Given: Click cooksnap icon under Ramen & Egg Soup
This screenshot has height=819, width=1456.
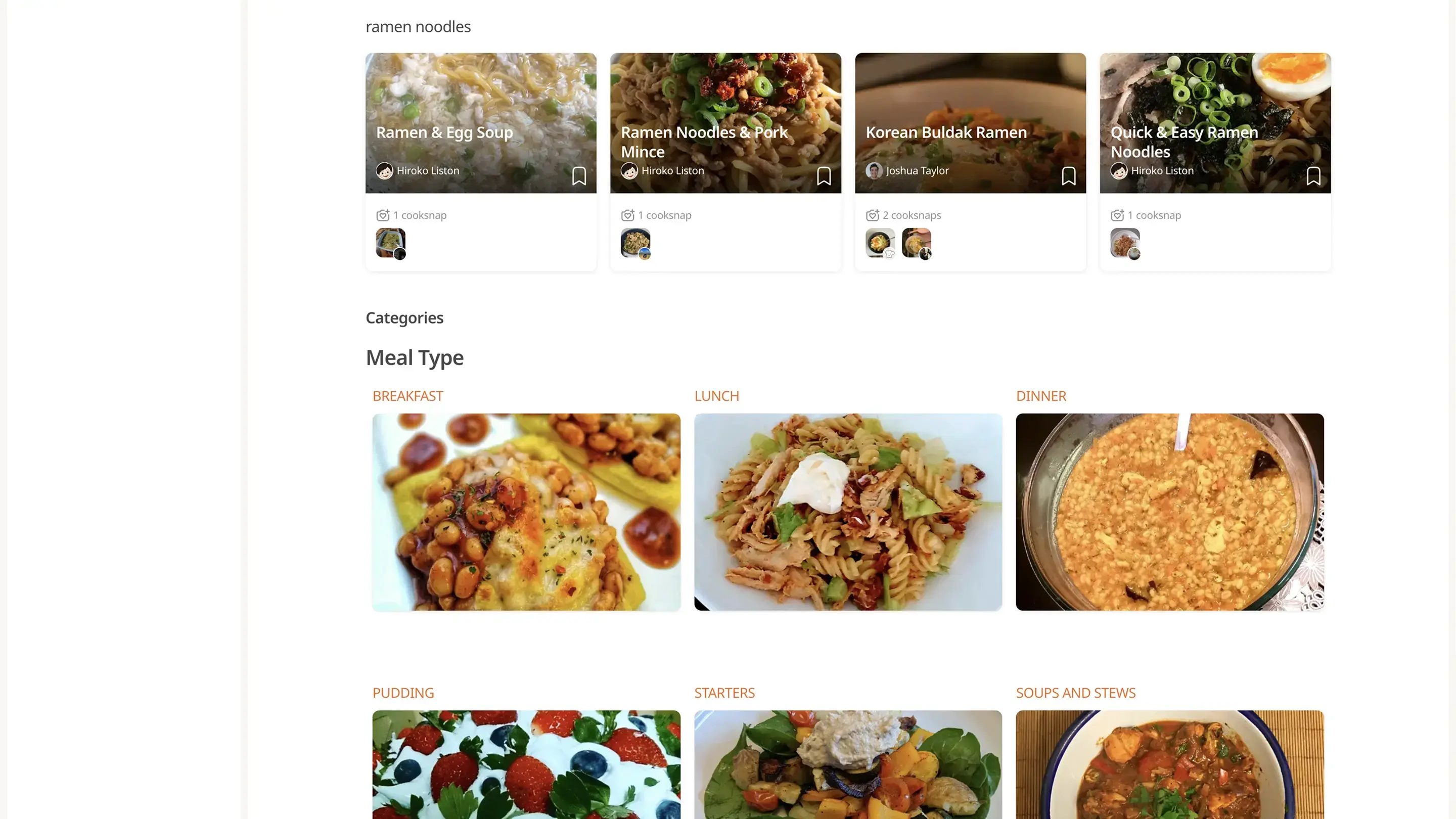Looking at the screenshot, I should (x=383, y=215).
